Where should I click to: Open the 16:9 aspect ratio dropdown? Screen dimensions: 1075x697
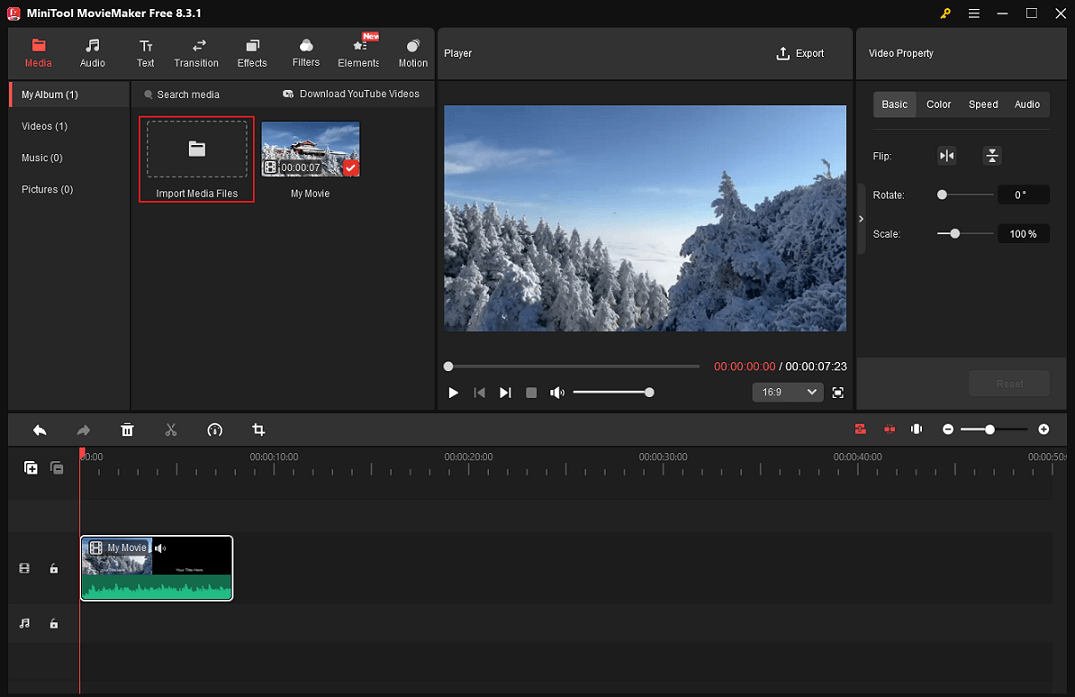pos(787,392)
